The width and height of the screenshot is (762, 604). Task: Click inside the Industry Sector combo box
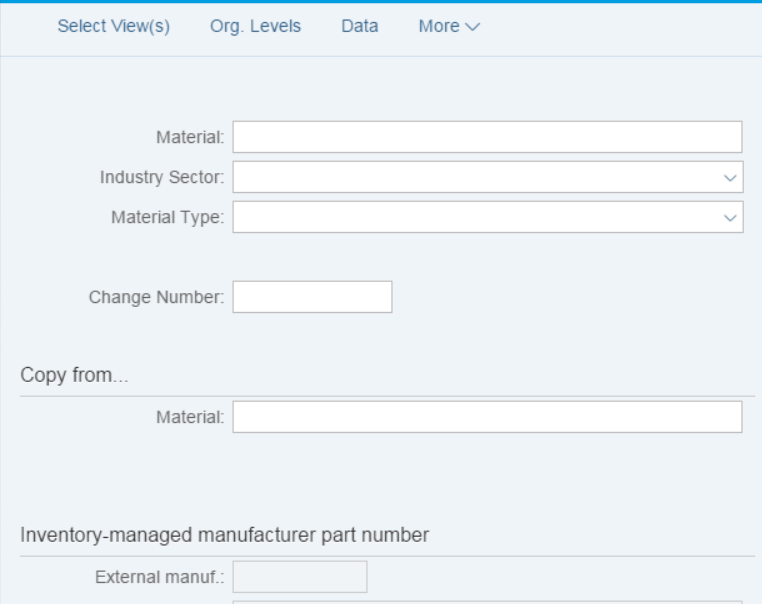(487, 177)
